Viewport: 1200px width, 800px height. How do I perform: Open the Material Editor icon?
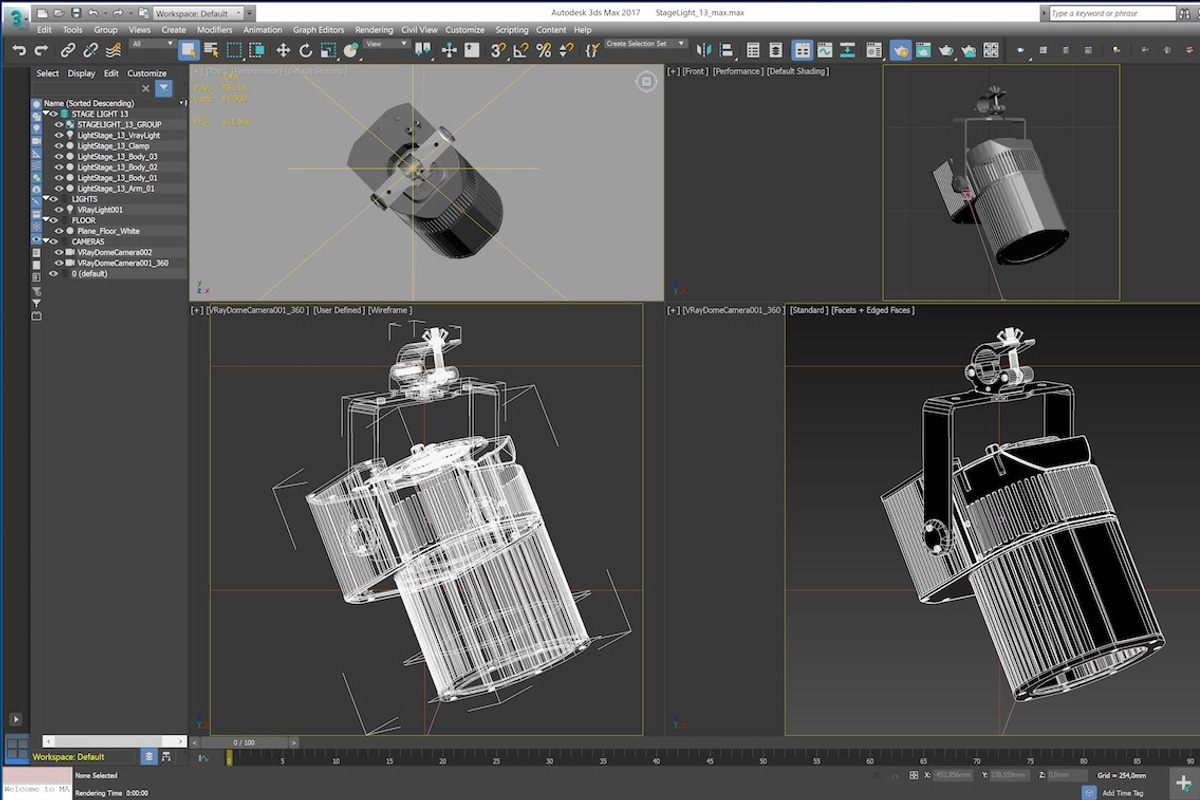874,50
